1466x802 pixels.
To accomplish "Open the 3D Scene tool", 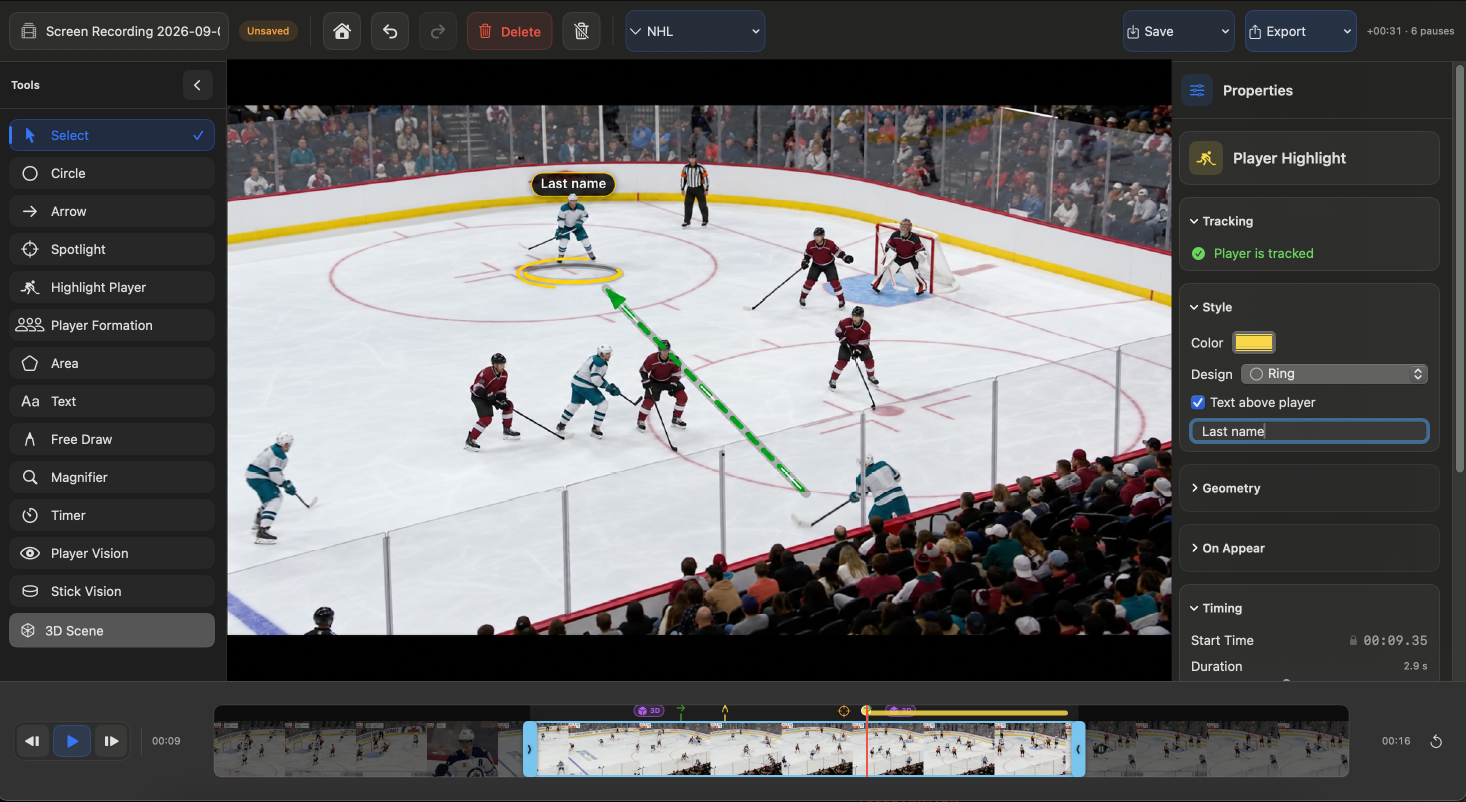I will (112, 630).
